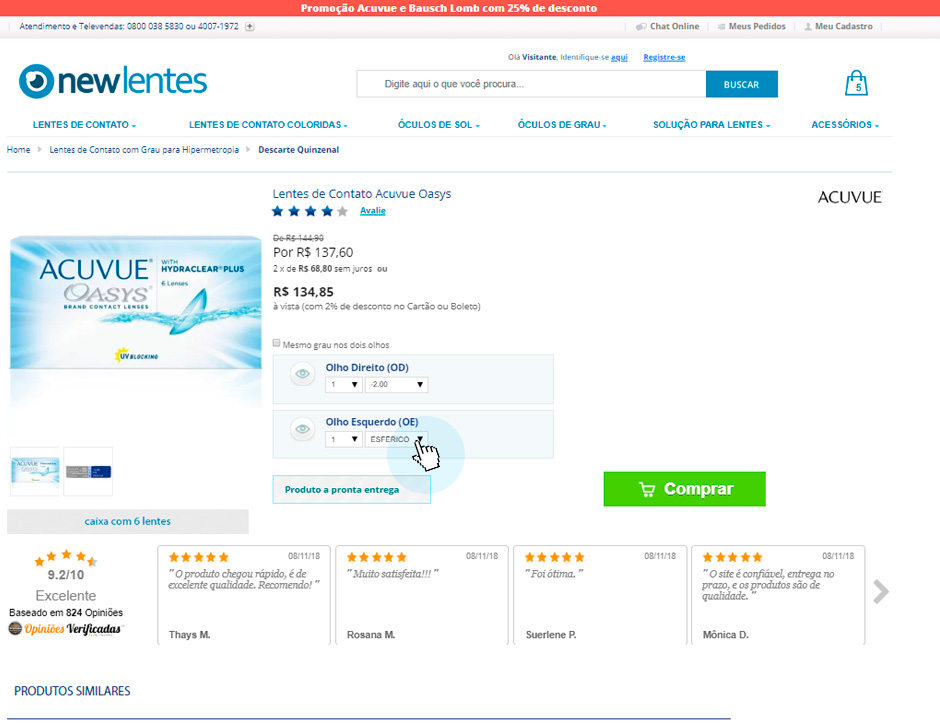Click the newlentes logo
This screenshot has width=940, height=725.
[113, 81]
